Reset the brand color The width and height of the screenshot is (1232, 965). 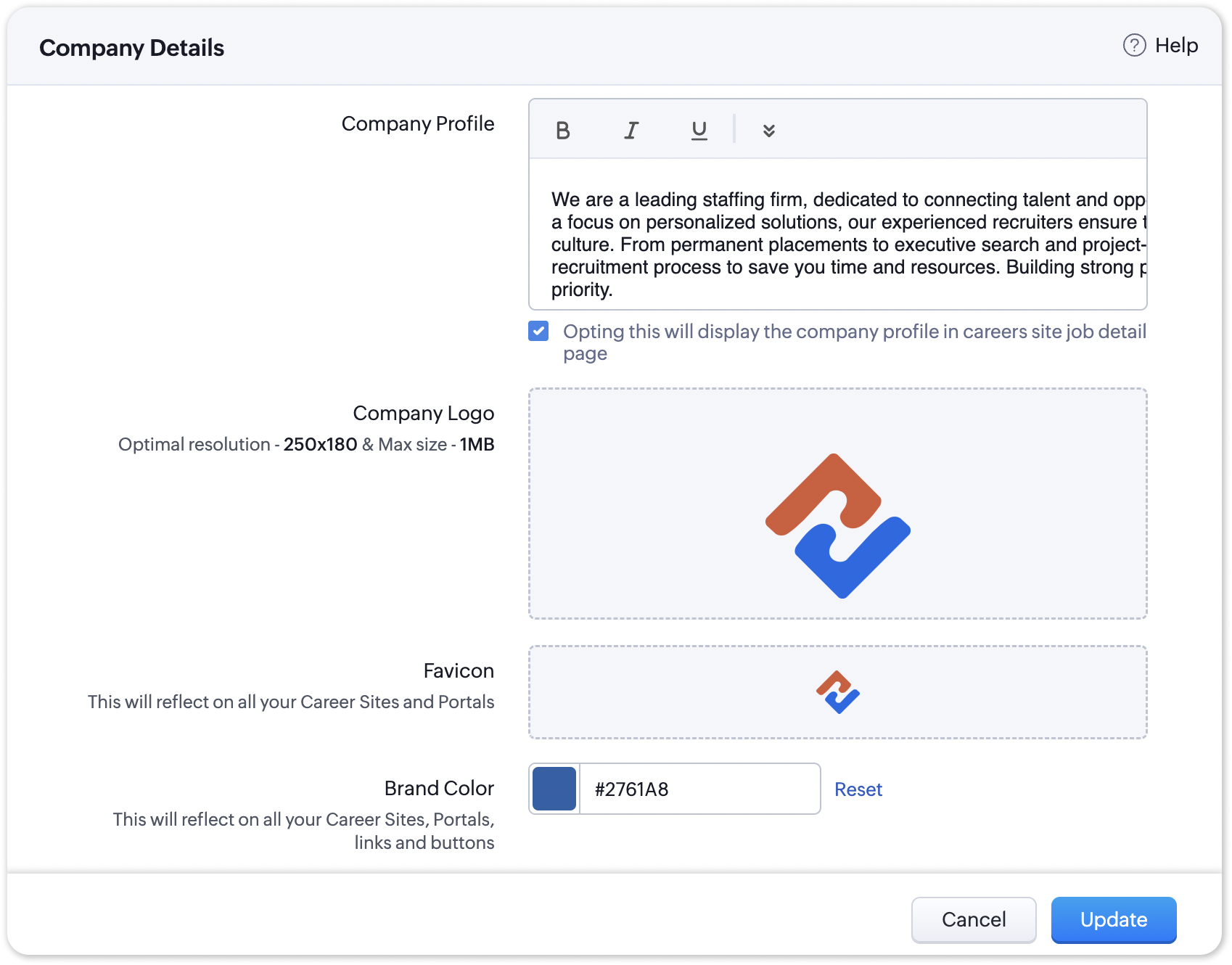pyautogui.click(x=858, y=789)
